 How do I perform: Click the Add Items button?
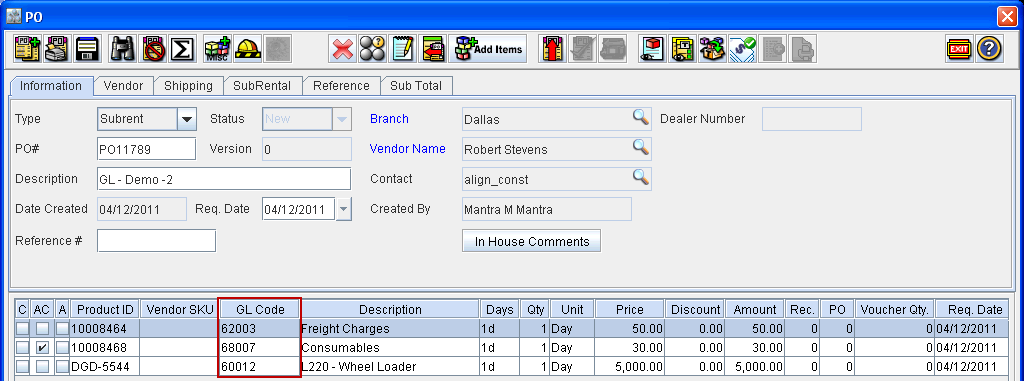pos(488,49)
